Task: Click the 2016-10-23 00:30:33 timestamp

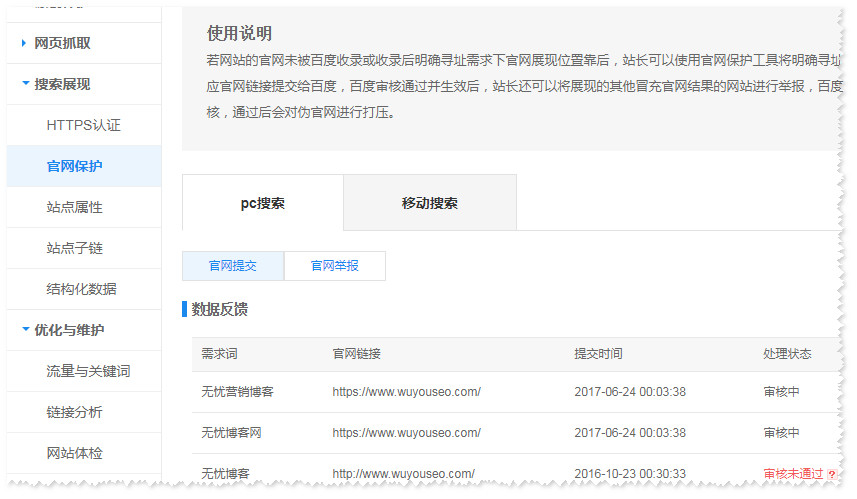Action: [x=630, y=474]
